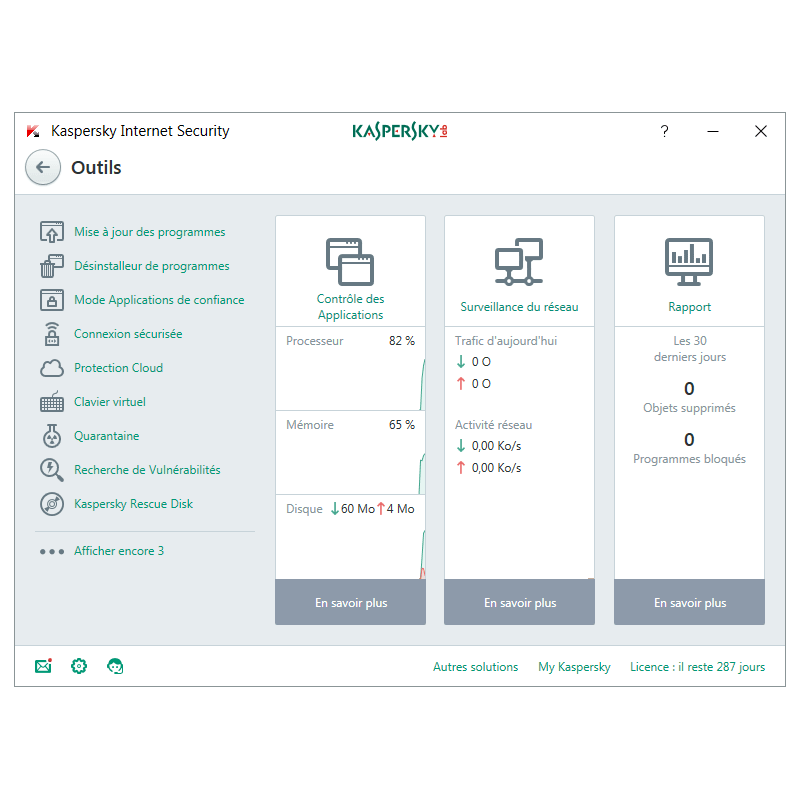Open Mise à jour des programmes
Image resolution: width=800 pixels, height=800 pixels.
[x=149, y=232]
